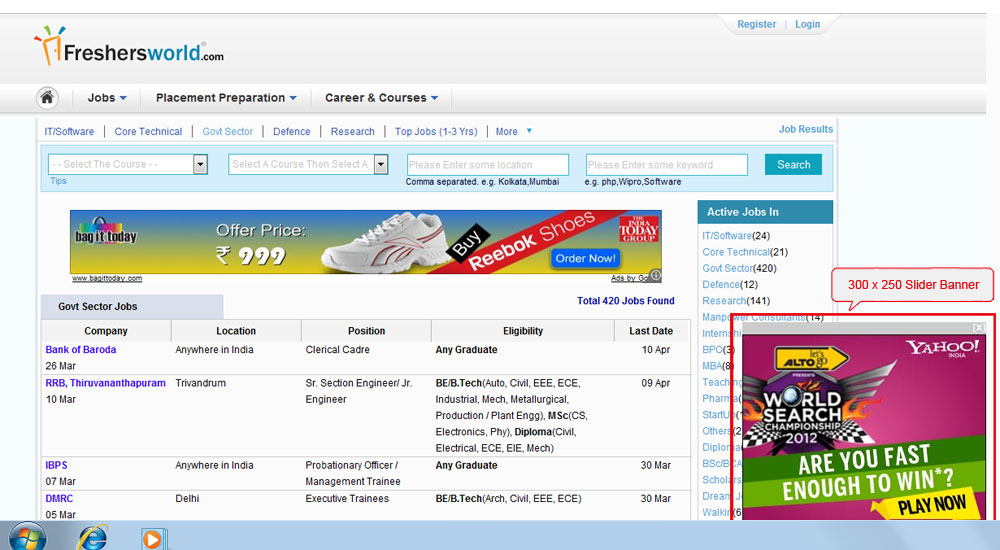Switch to Core Technical category tab
The width and height of the screenshot is (1000, 550).
tap(148, 131)
